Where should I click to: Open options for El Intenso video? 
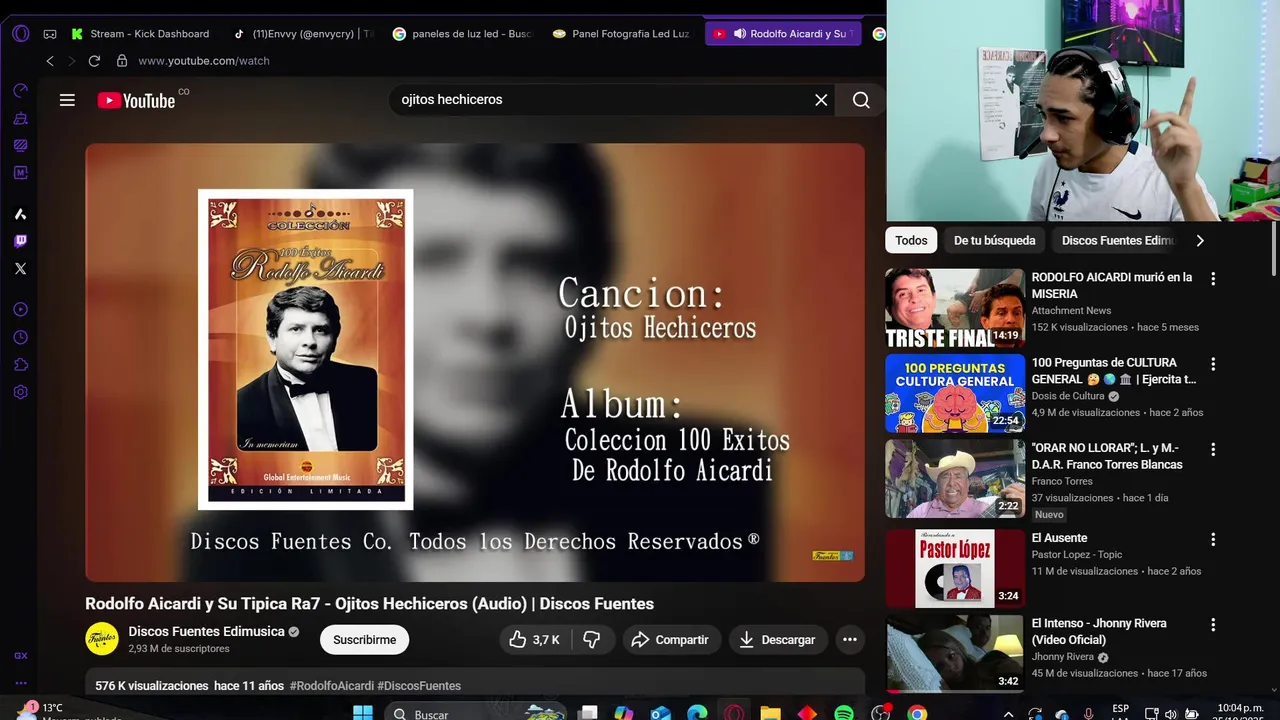click(x=1213, y=625)
